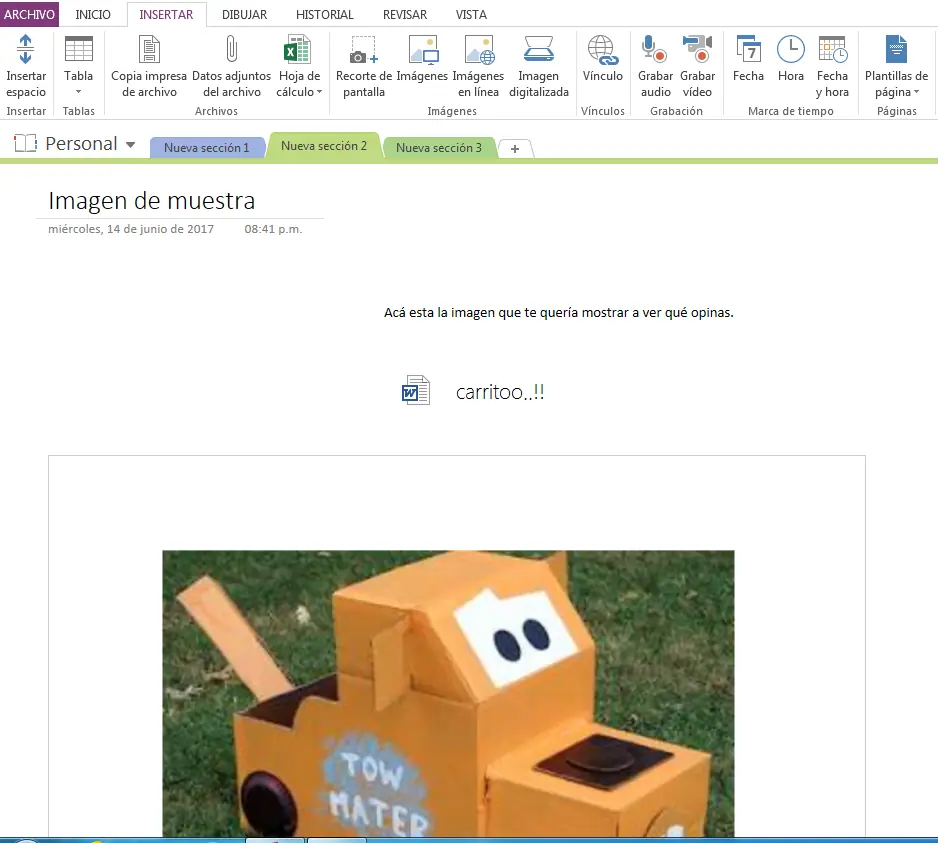
Task: Select the INSERTAR ribbon tab
Action: pos(166,14)
